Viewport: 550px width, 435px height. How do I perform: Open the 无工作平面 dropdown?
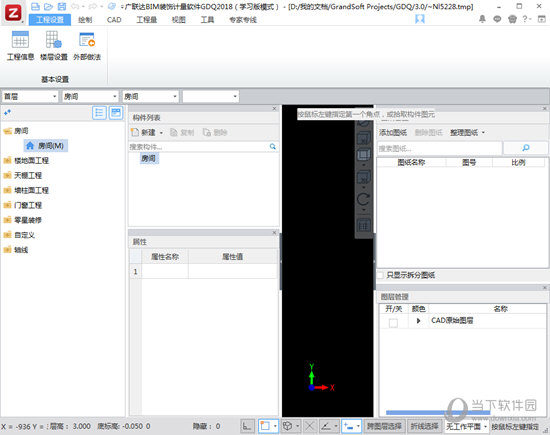click(467, 426)
